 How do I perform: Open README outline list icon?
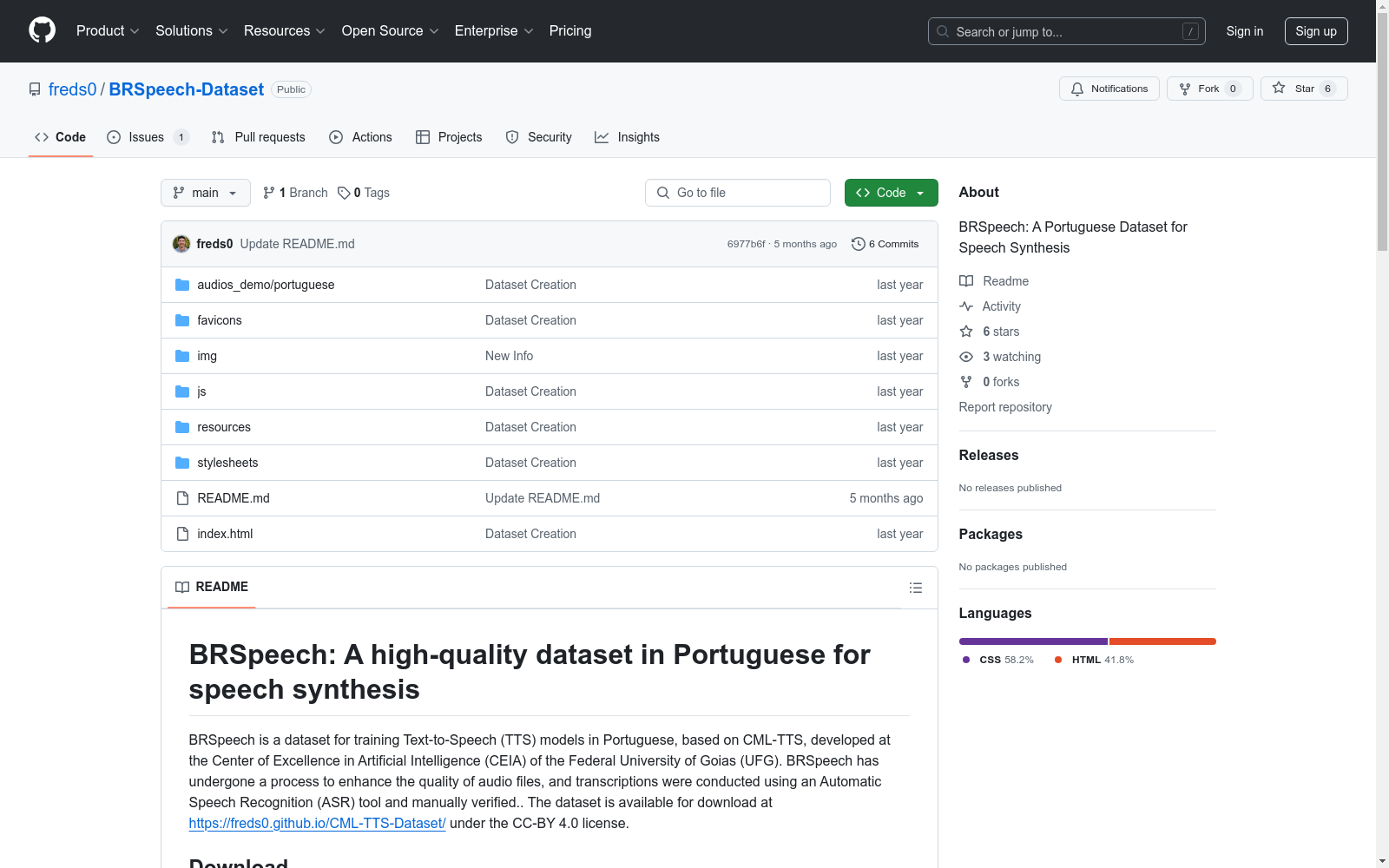[915, 588]
